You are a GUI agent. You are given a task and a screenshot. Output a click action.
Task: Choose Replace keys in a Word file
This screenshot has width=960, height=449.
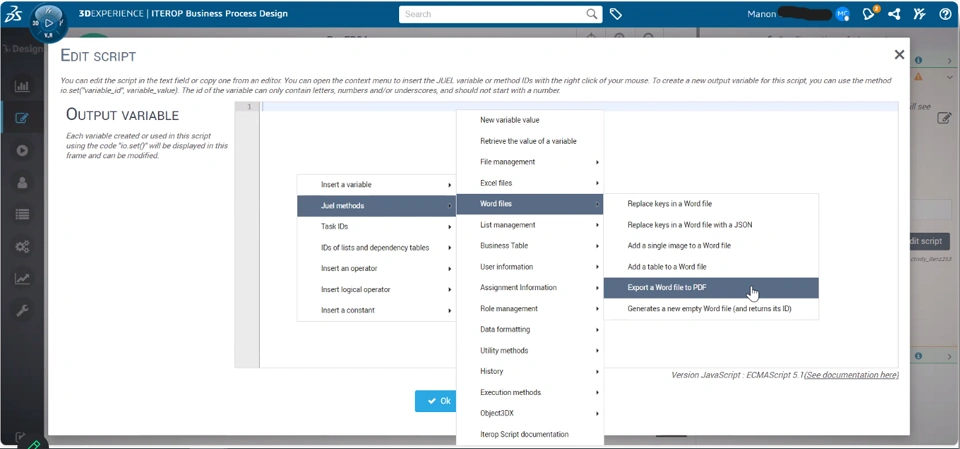tap(711, 203)
